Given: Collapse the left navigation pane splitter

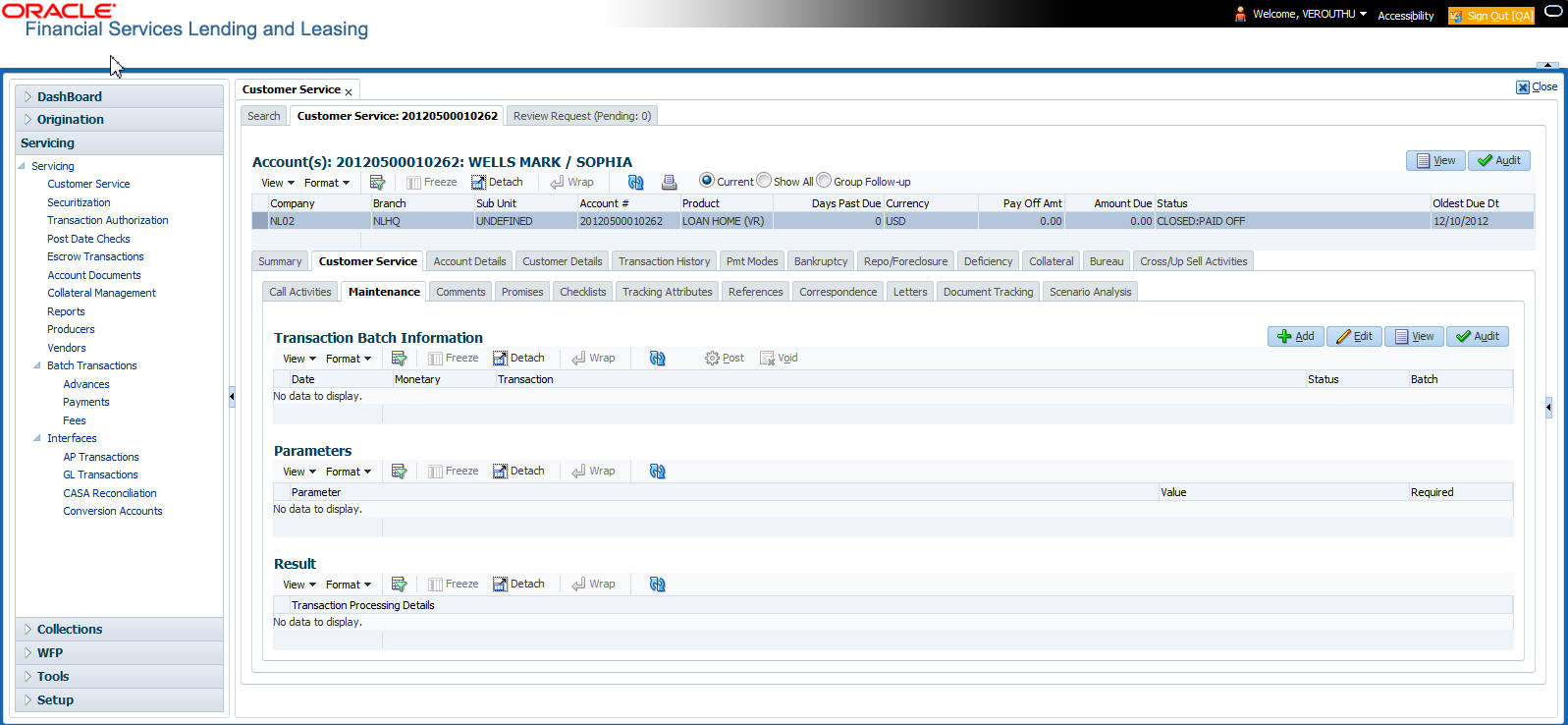Looking at the screenshot, I should click(x=232, y=397).
